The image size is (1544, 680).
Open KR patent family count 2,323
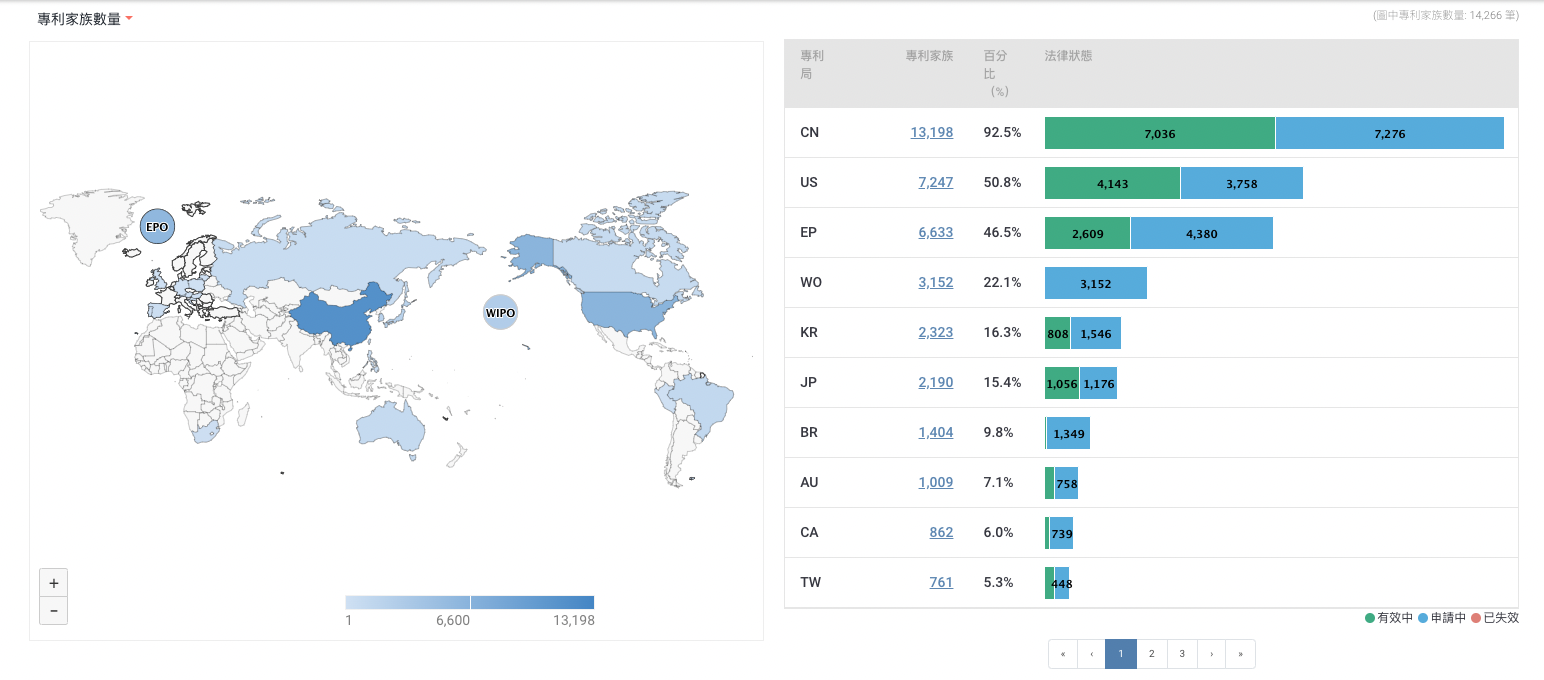(x=935, y=332)
